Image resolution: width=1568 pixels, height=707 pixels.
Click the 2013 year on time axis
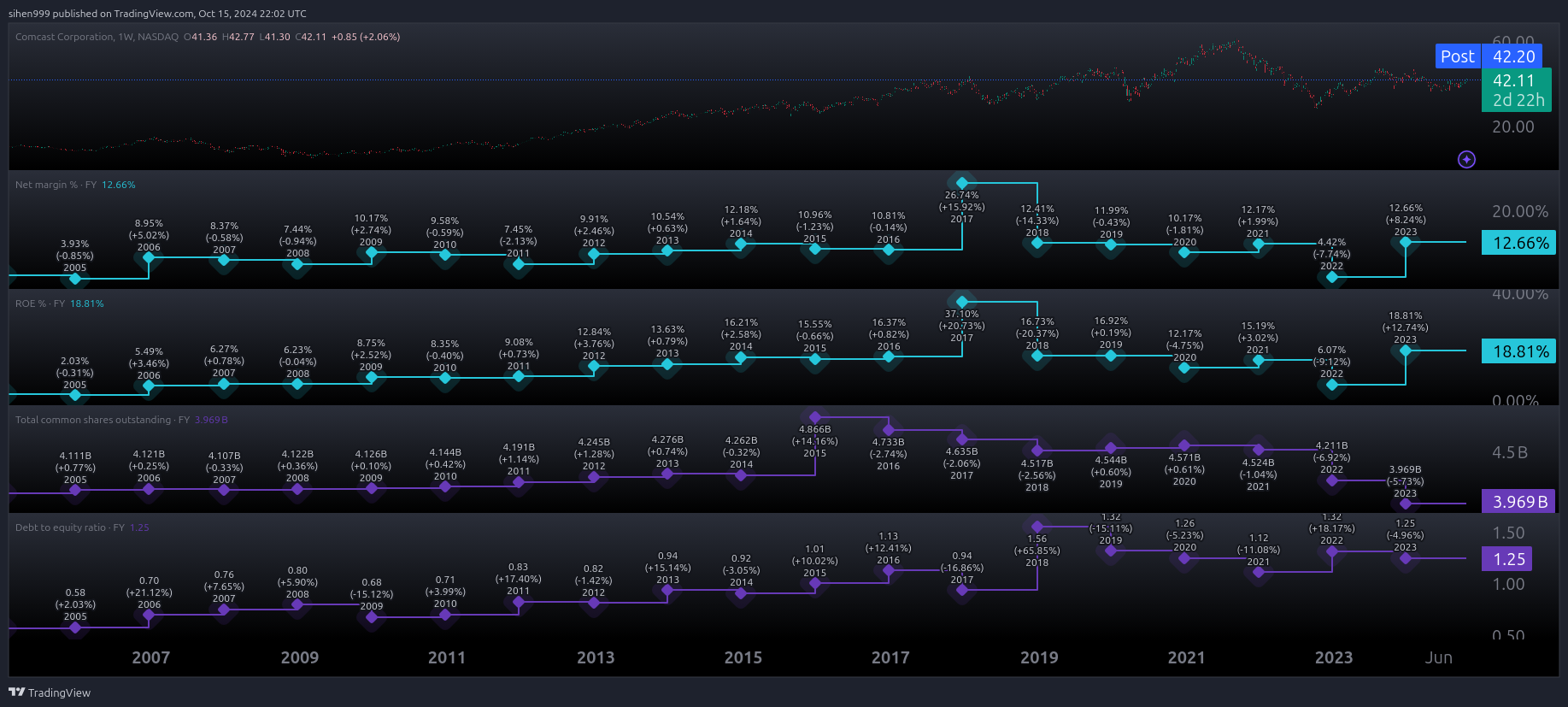(595, 657)
